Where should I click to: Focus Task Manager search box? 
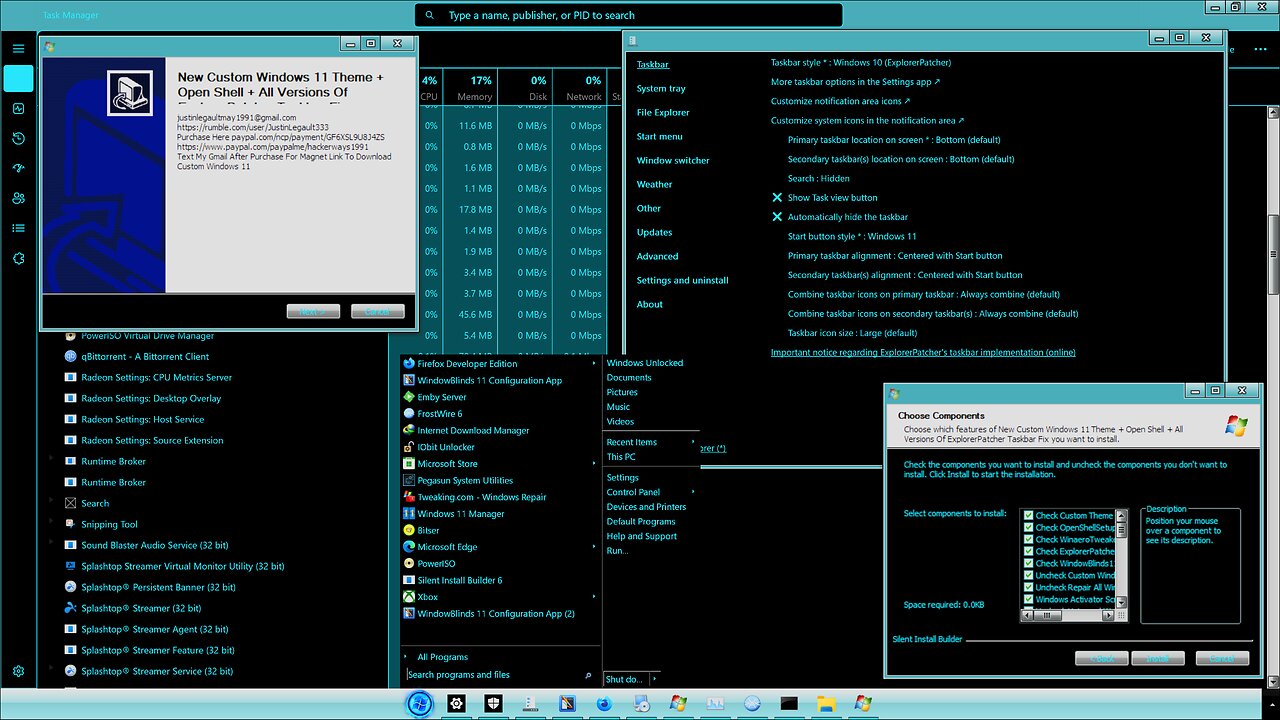tap(628, 15)
